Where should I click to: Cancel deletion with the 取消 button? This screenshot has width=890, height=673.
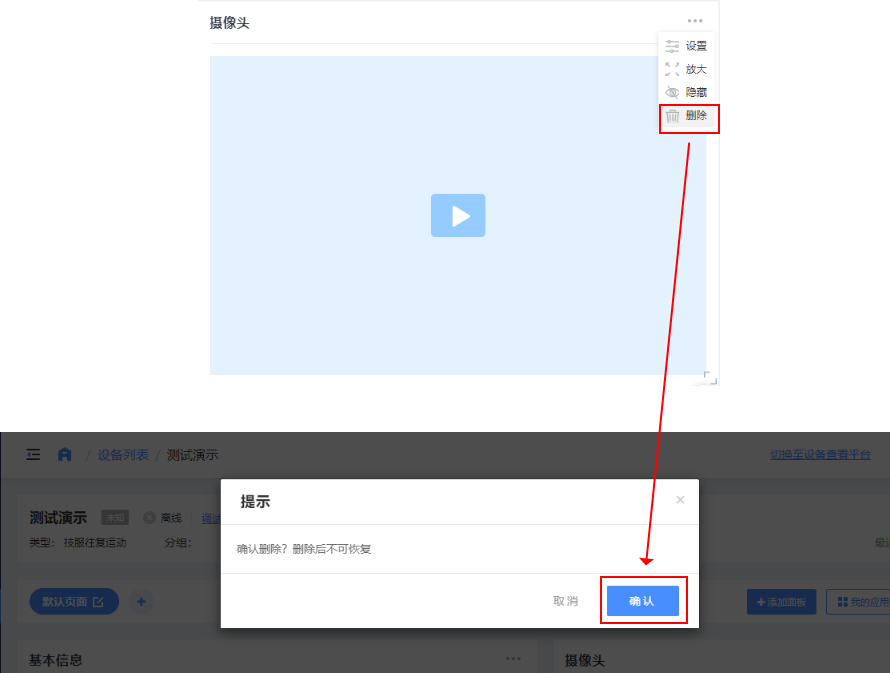565,601
